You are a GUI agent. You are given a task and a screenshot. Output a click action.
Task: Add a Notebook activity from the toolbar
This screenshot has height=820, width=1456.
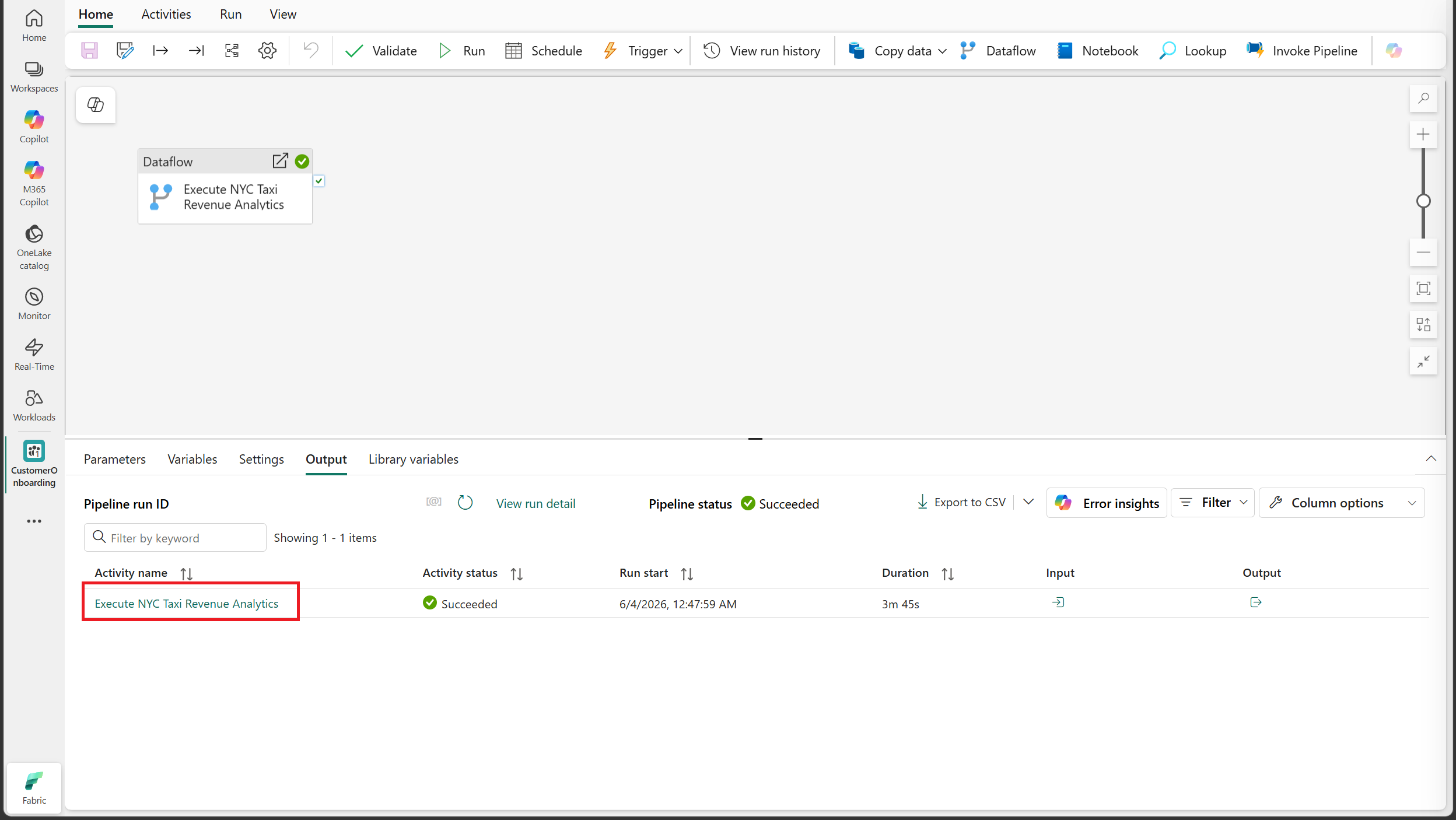pos(1098,51)
